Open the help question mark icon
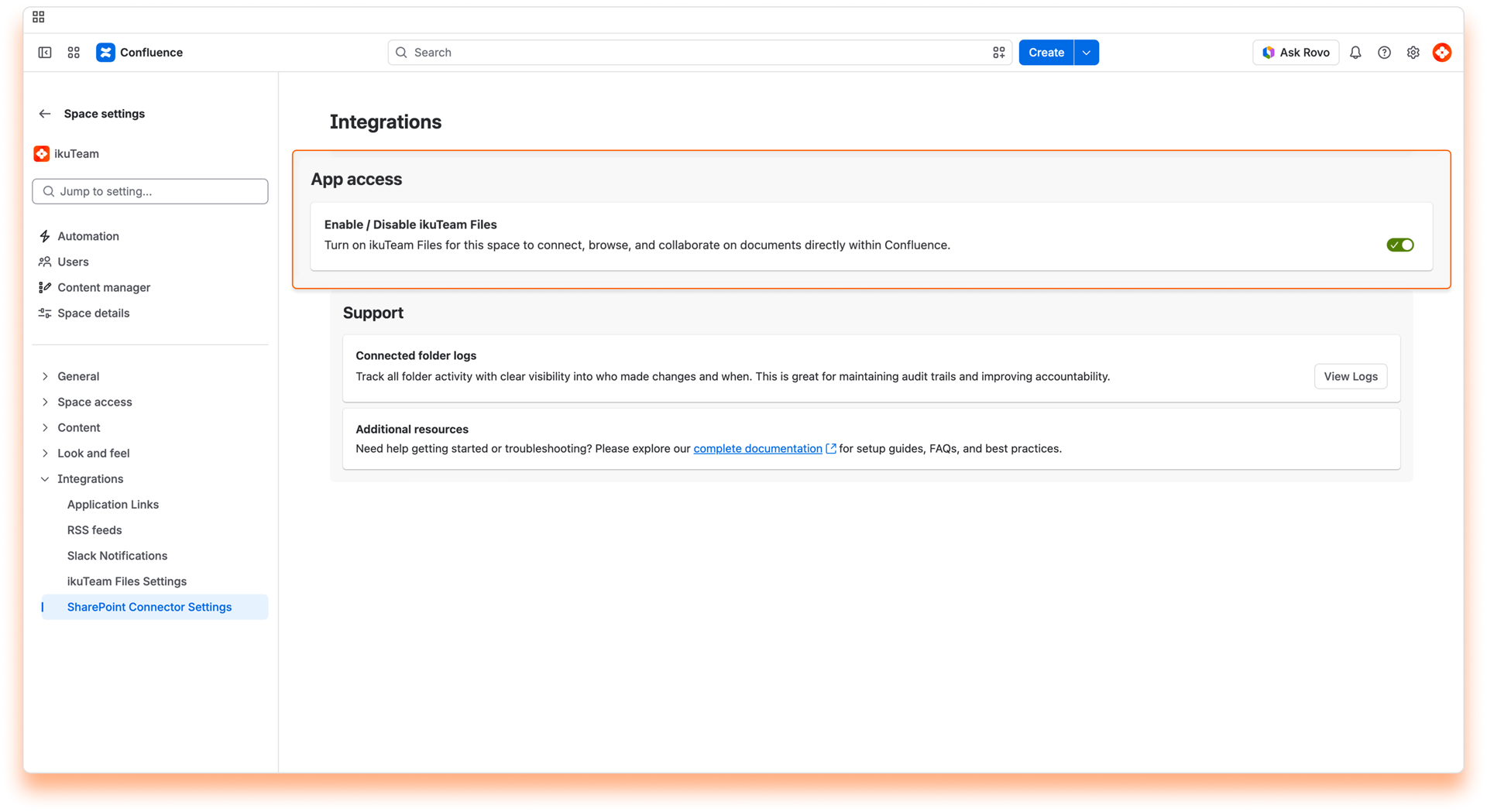 point(1384,53)
